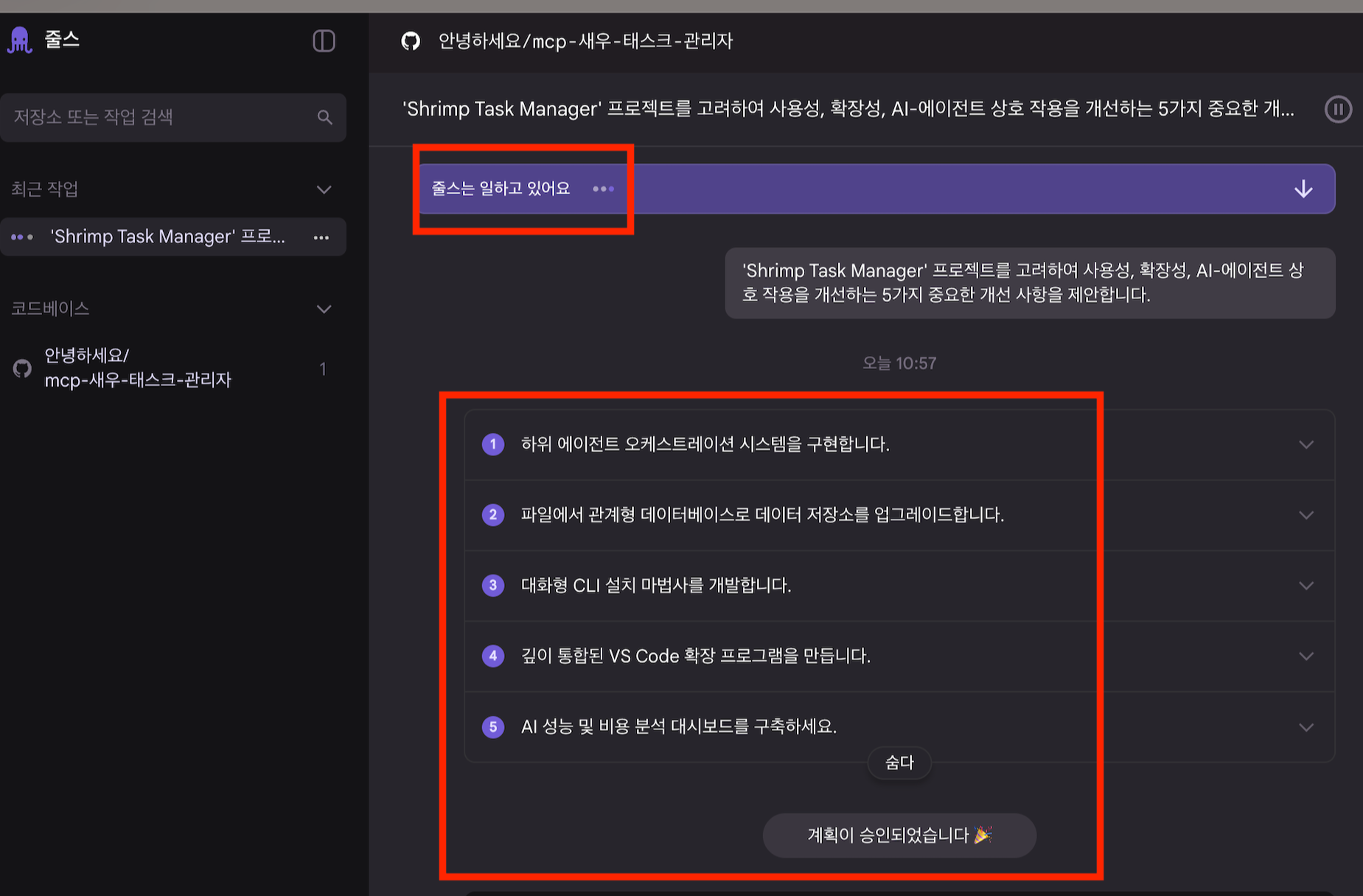This screenshot has width=1363, height=896.
Task: Expand step 1 sub-agent orchestration chevron
Action: click(x=1306, y=445)
